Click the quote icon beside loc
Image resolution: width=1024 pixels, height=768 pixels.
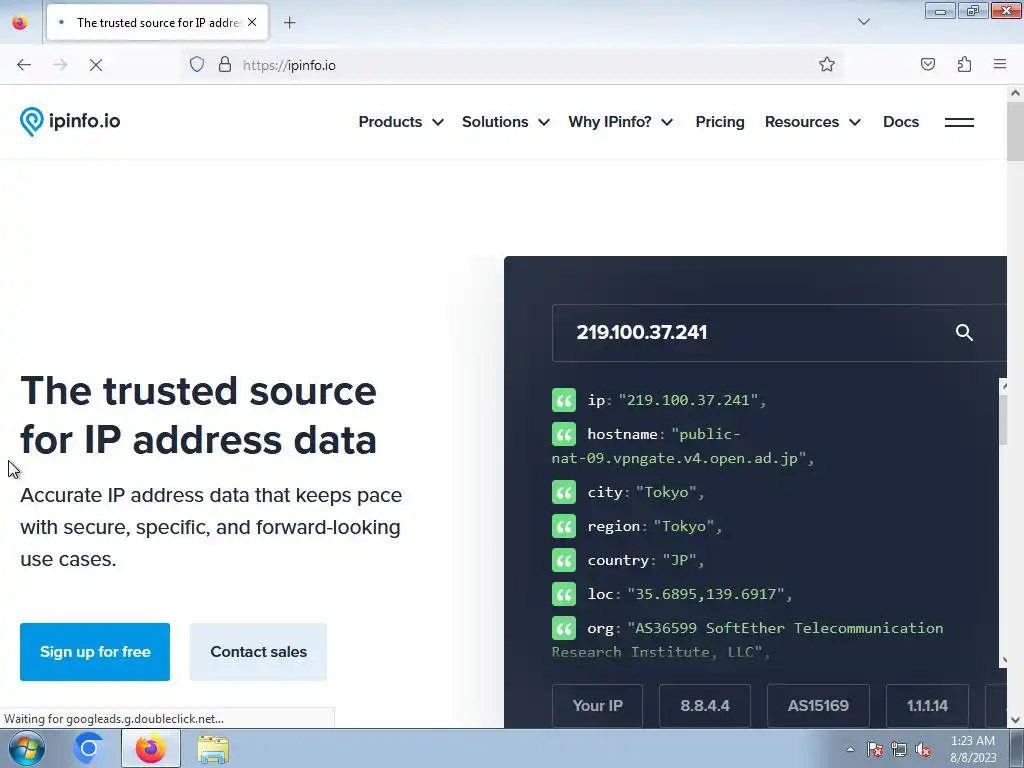pos(564,594)
